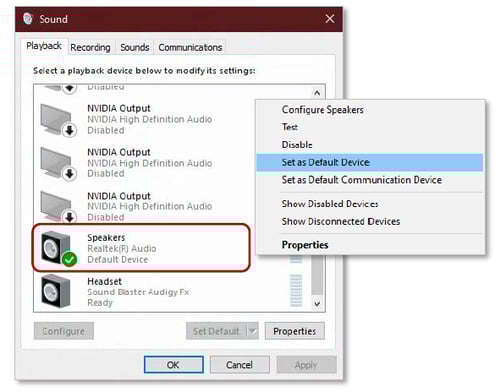Open Properties from the context menu
Image resolution: width=500 pixels, height=392 pixels.
pyautogui.click(x=370, y=245)
